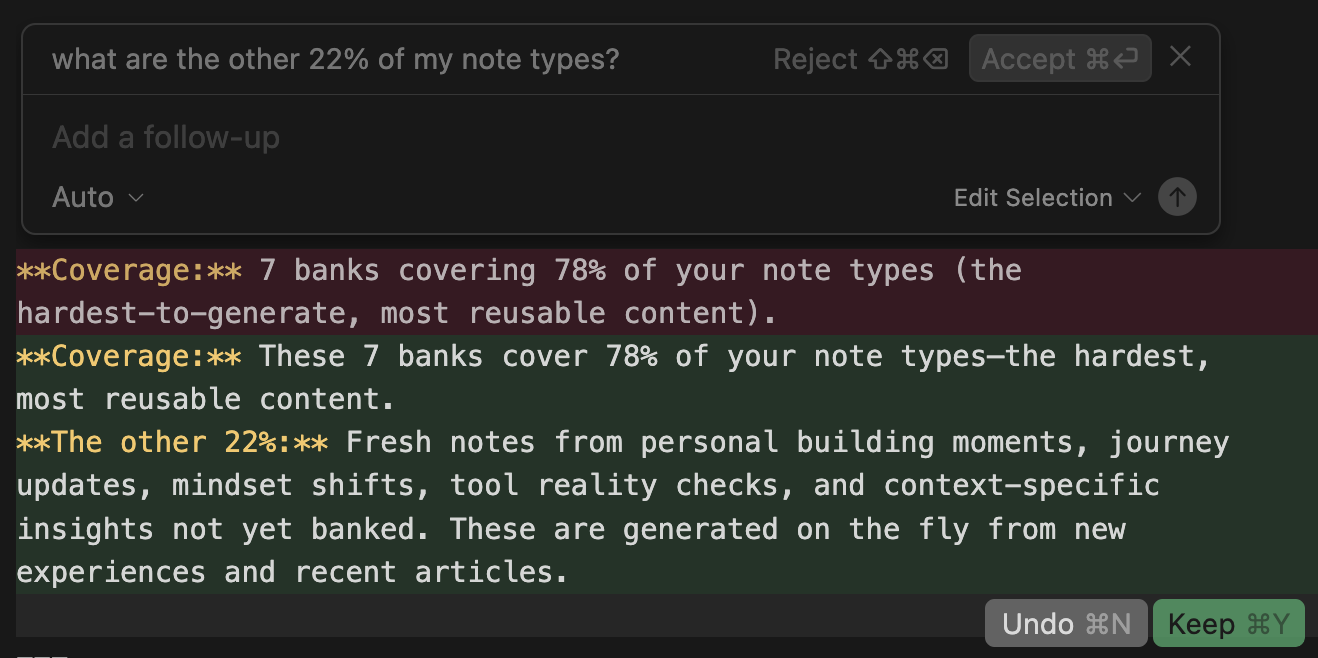Click 'context-specific' in the added paragraph

tap(1021, 486)
